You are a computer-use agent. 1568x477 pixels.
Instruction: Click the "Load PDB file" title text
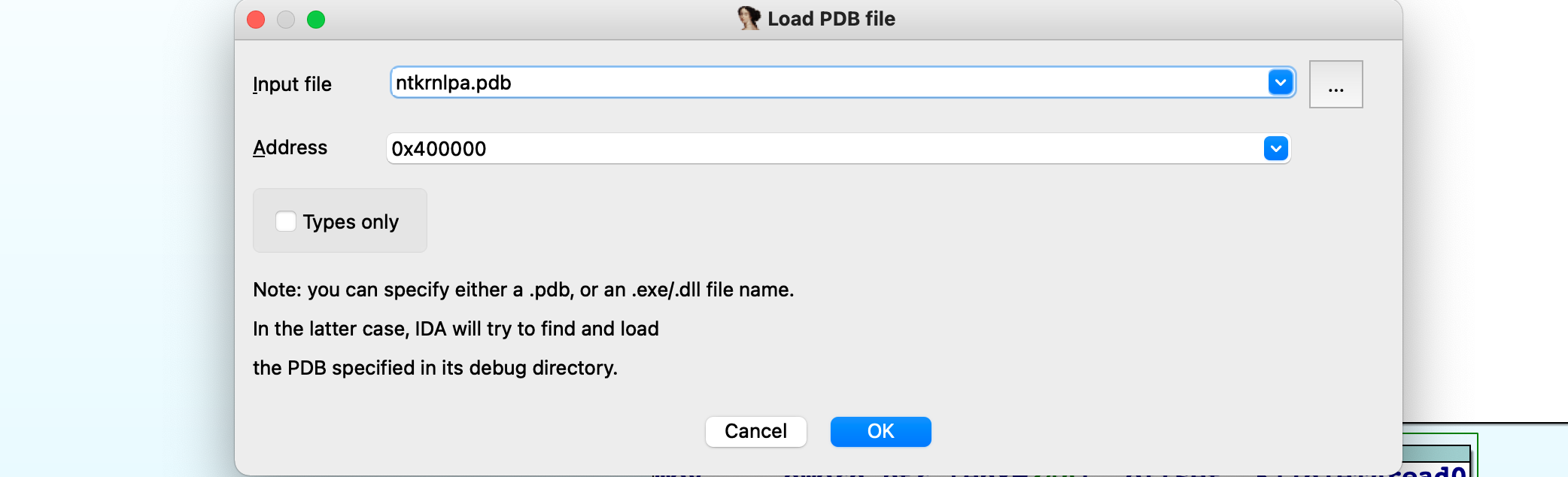831,19
